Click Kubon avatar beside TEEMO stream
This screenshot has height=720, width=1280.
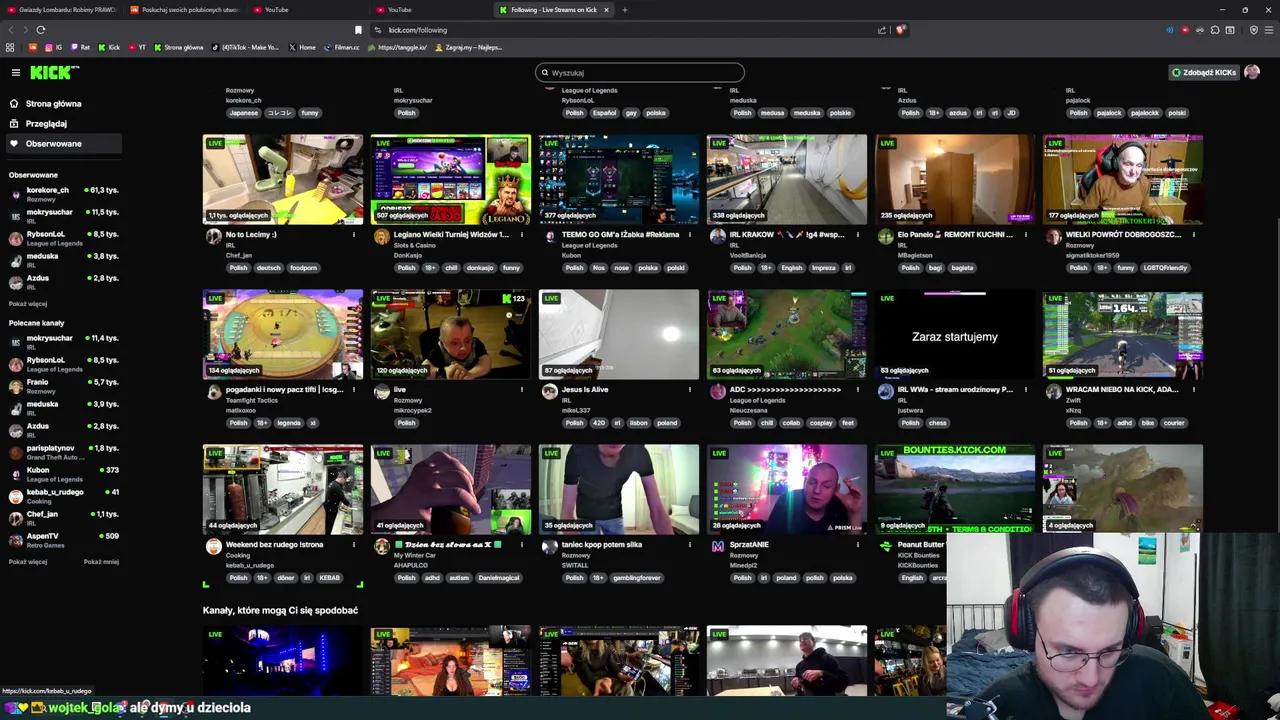pyautogui.click(x=549, y=237)
